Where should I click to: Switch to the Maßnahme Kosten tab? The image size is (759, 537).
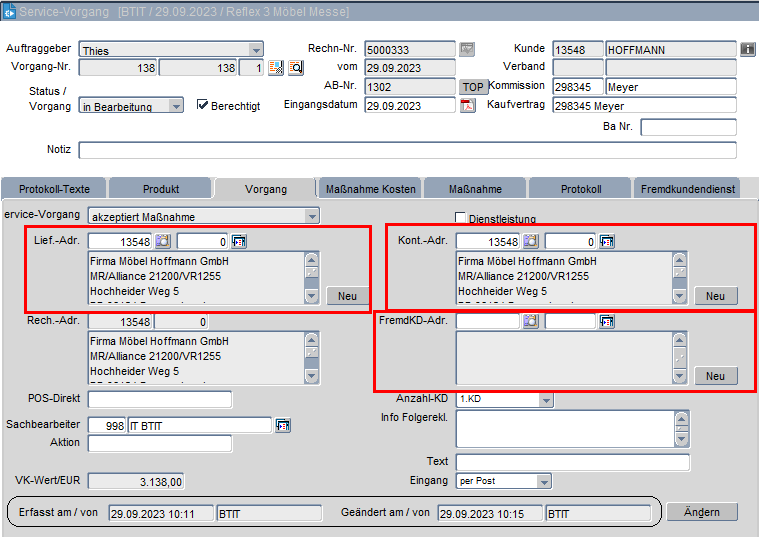(x=369, y=189)
